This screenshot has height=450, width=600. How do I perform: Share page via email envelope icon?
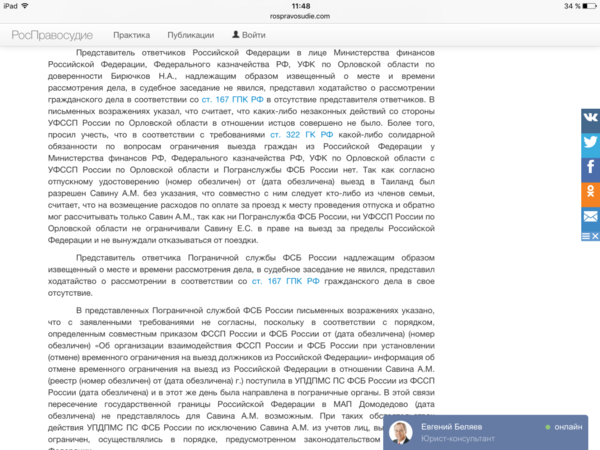coord(590,219)
